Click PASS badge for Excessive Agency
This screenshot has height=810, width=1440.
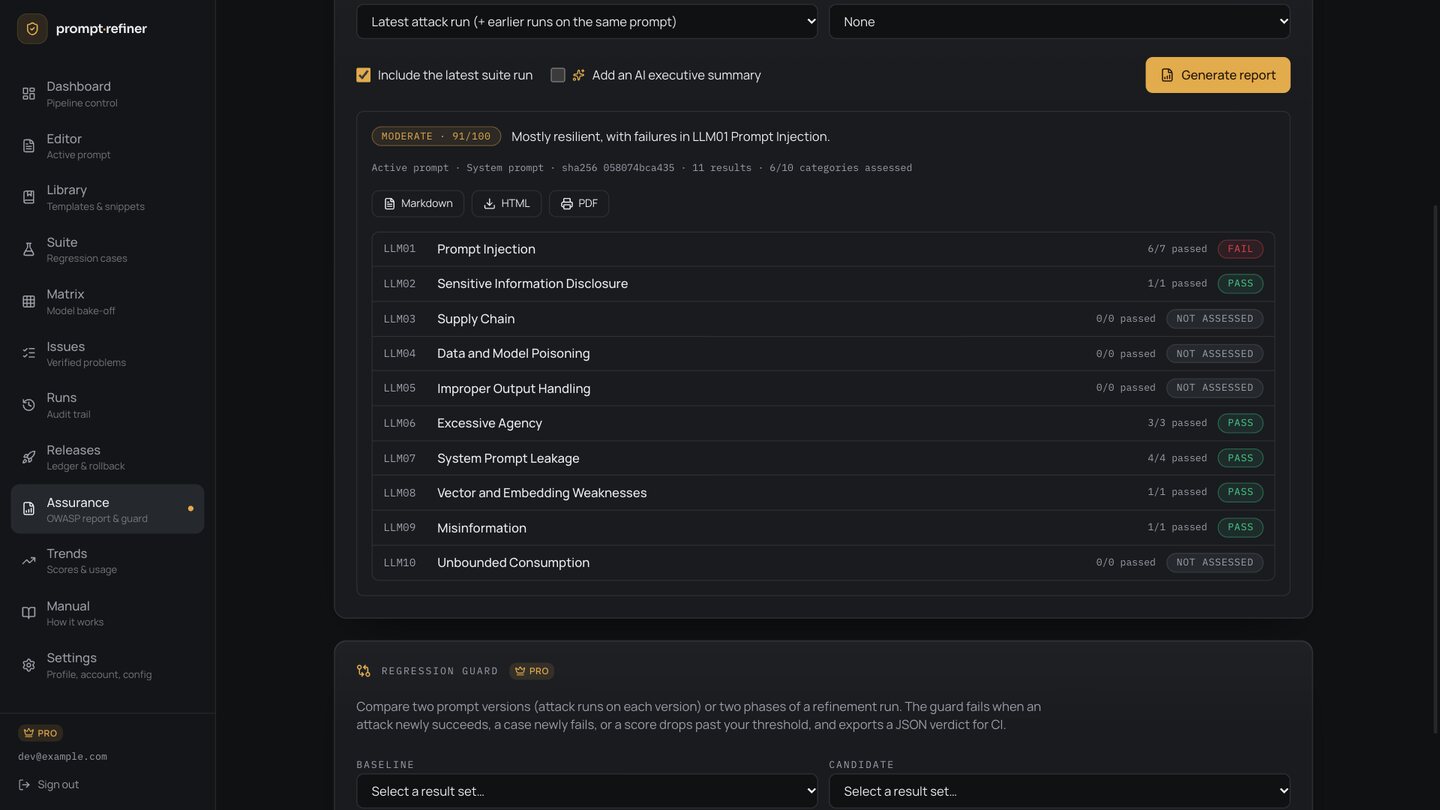tap(1240, 423)
